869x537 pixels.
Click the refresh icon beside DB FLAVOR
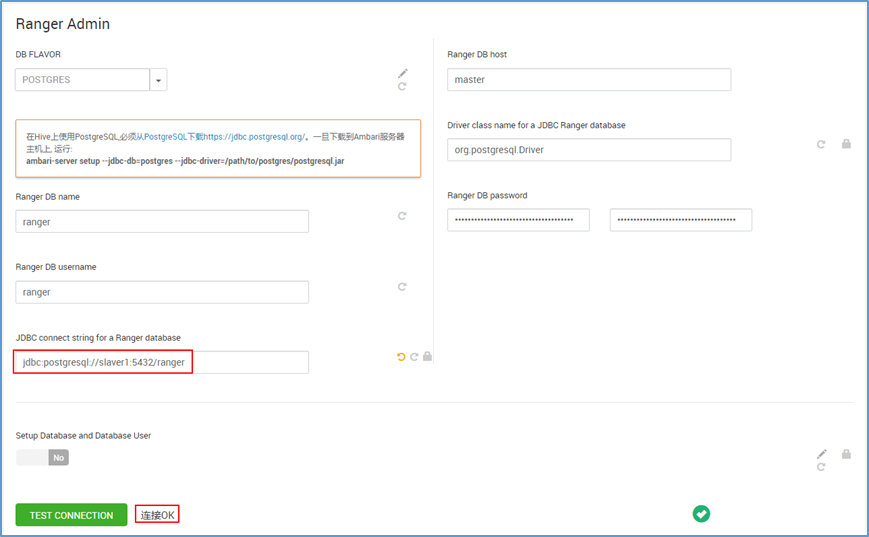tap(402, 86)
